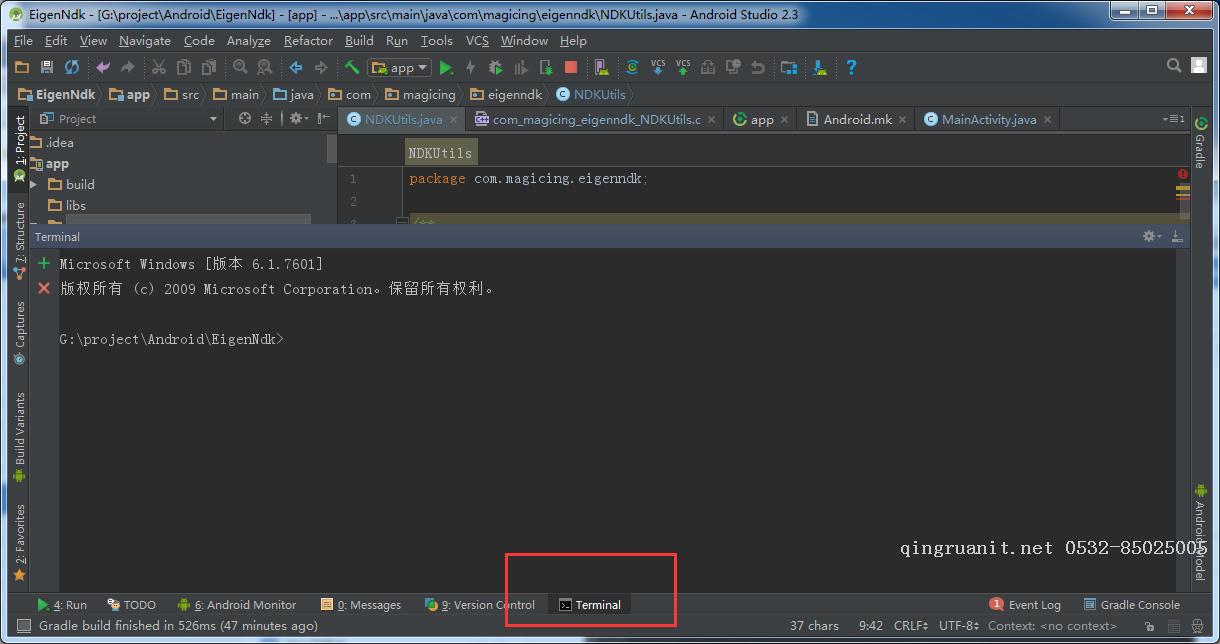Click the UTF-8 encoding selector
The image size is (1220, 644).
pyautogui.click(x=959, y=625)
